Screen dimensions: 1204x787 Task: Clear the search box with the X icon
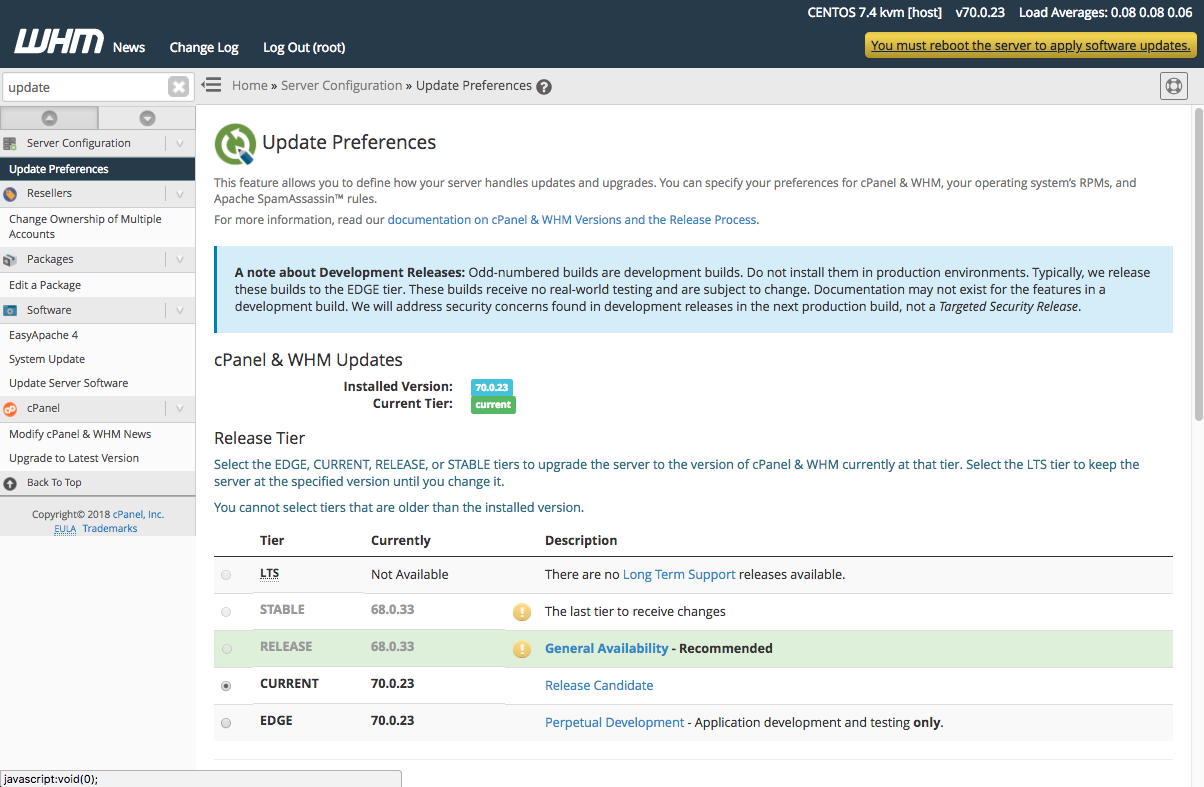coord(178,87)
